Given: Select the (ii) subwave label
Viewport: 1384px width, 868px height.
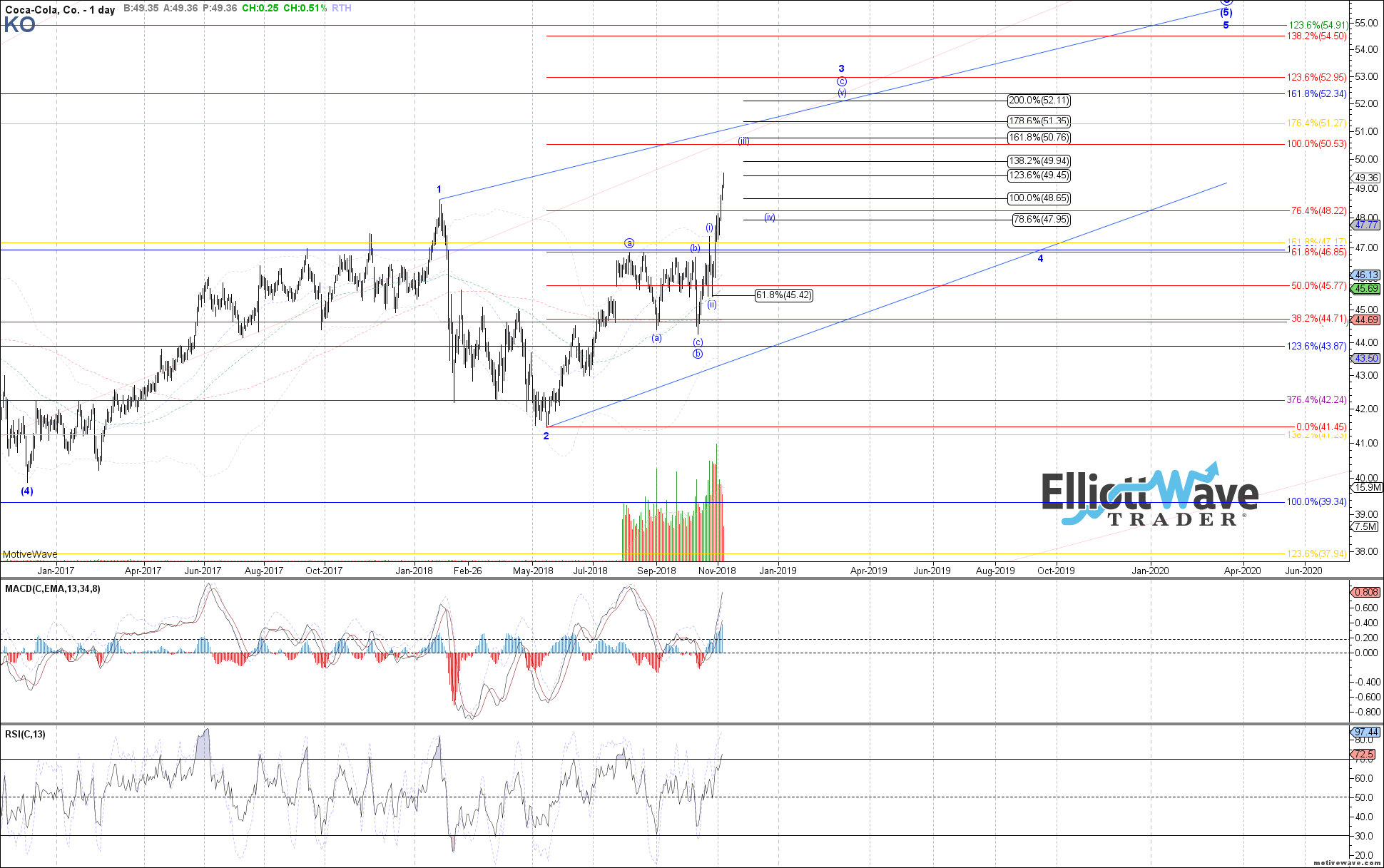Looking at the screenshot, I should pos(712,305).
